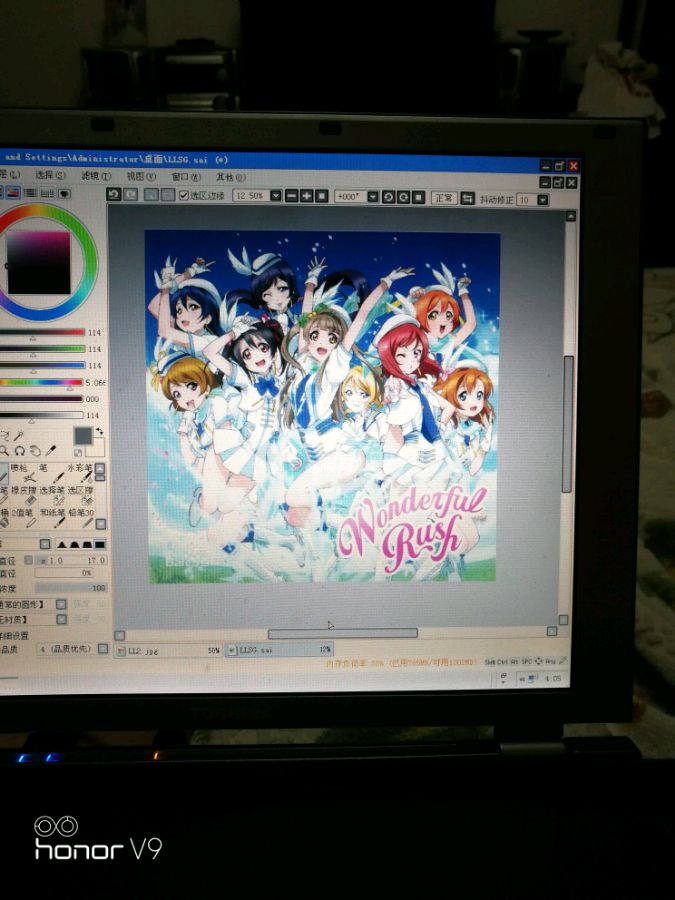Image resolution: width=675 pixels, height=900 pixels.
Task: Reset the zoom with the square button
Action: (321, 196)
